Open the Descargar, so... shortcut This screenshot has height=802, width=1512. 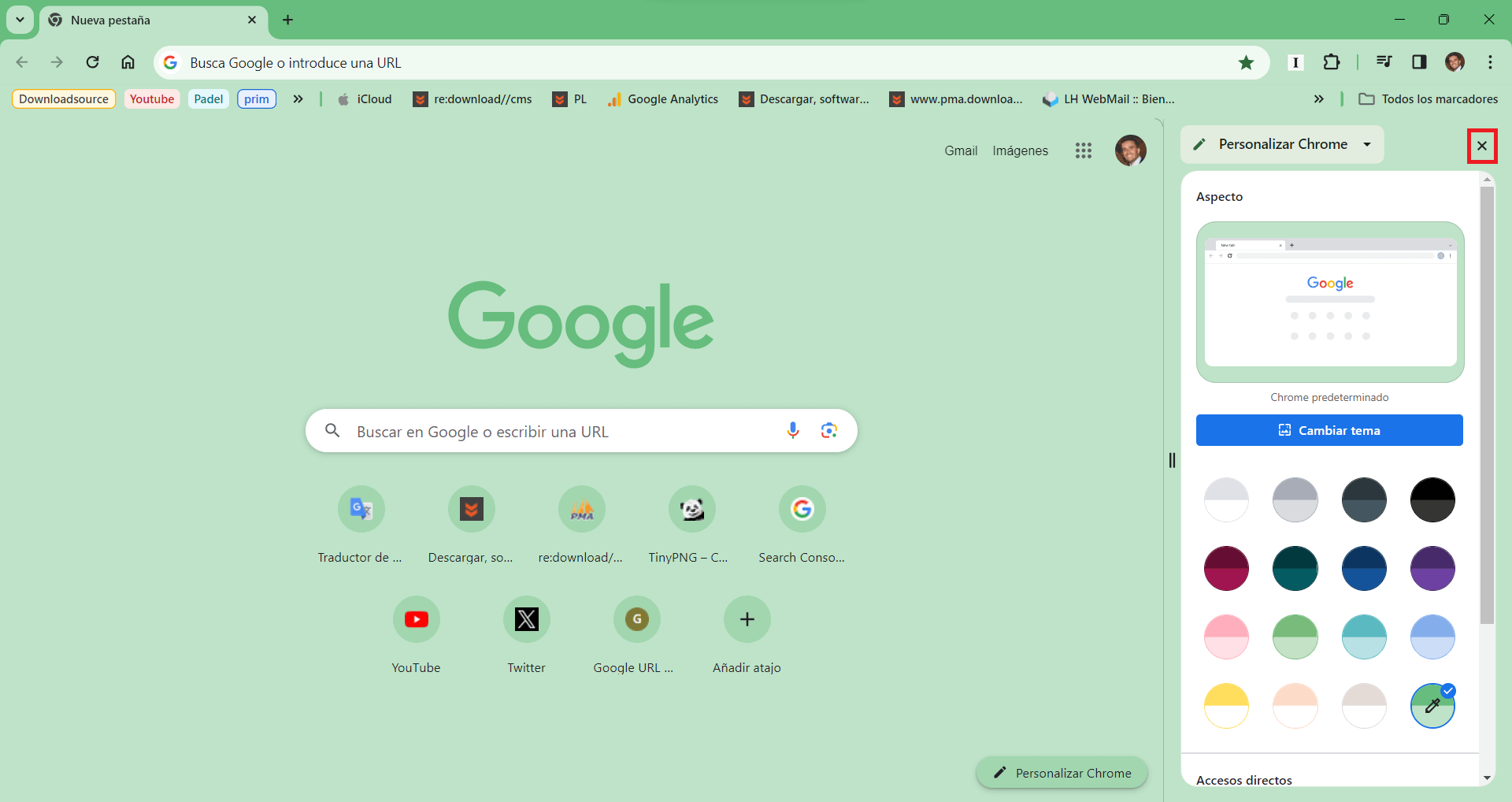click(471, 525)
